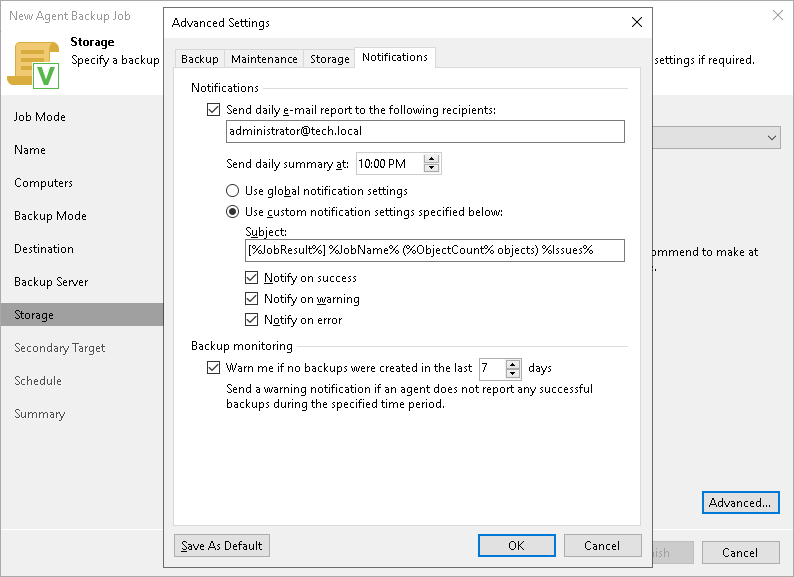Go to Computers wizard step
The image size is (794, 577).
click(44, 183)
